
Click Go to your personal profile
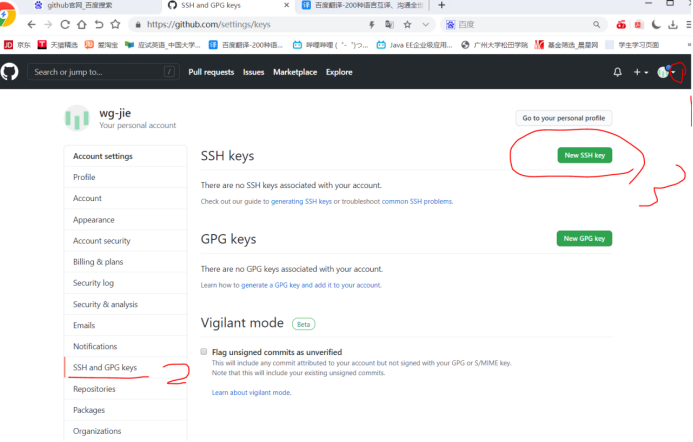(x=564, y=118)
